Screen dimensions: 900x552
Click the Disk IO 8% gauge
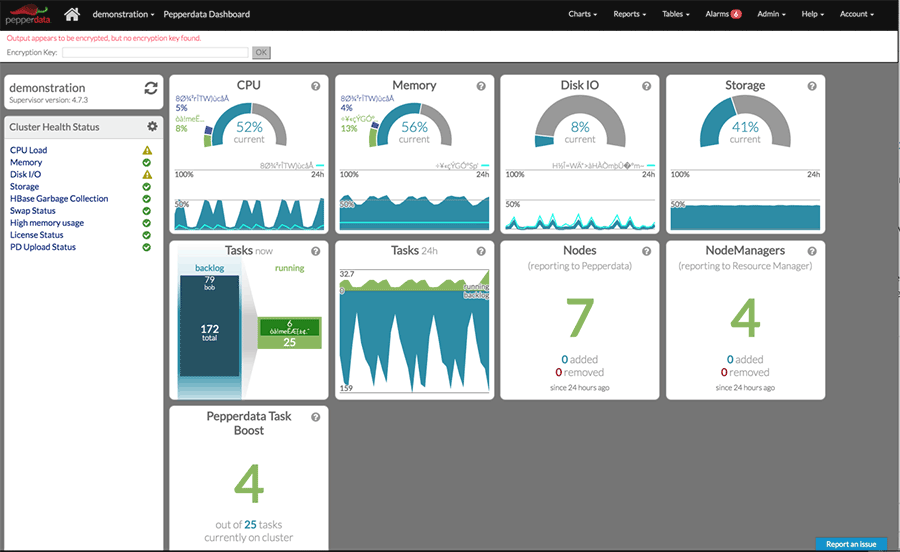coord(580,122)
